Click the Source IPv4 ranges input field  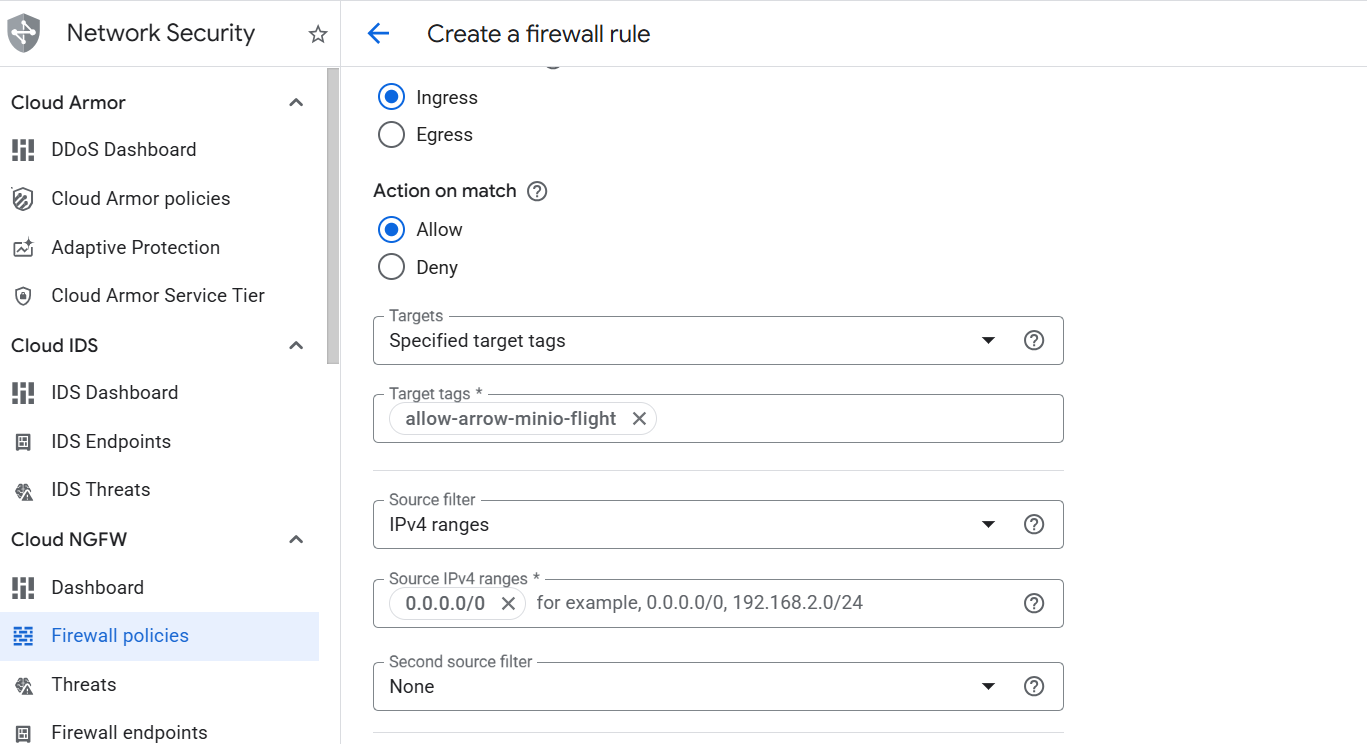(x=700, y=603)
